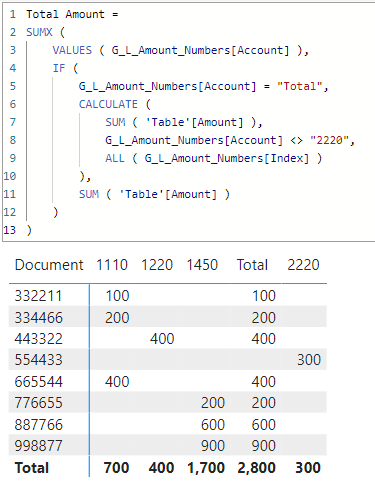Click 200 under 1110 for document 334466
This screenshot has height=498, width=375.
(117, 318)
